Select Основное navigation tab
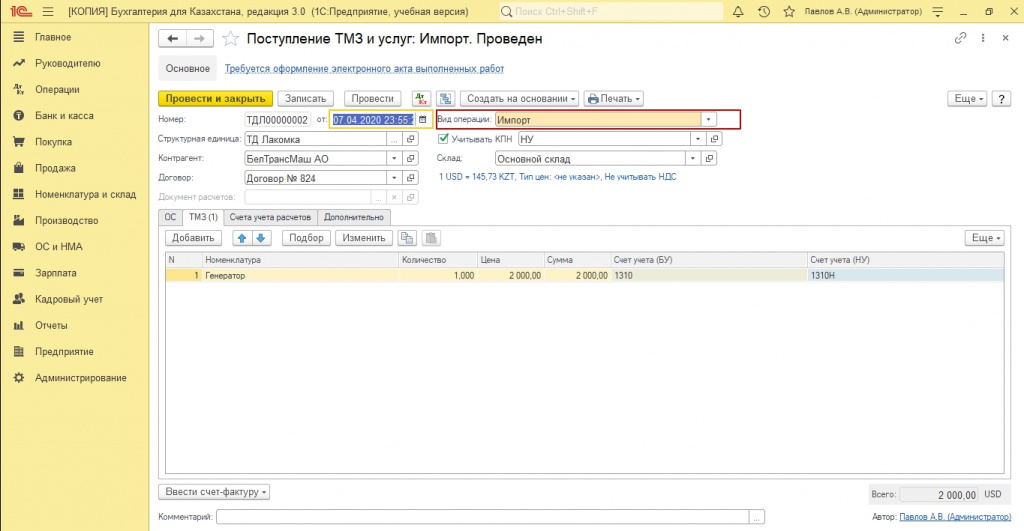This screenshot has width=1024, height=531. (x=187, y=69)
